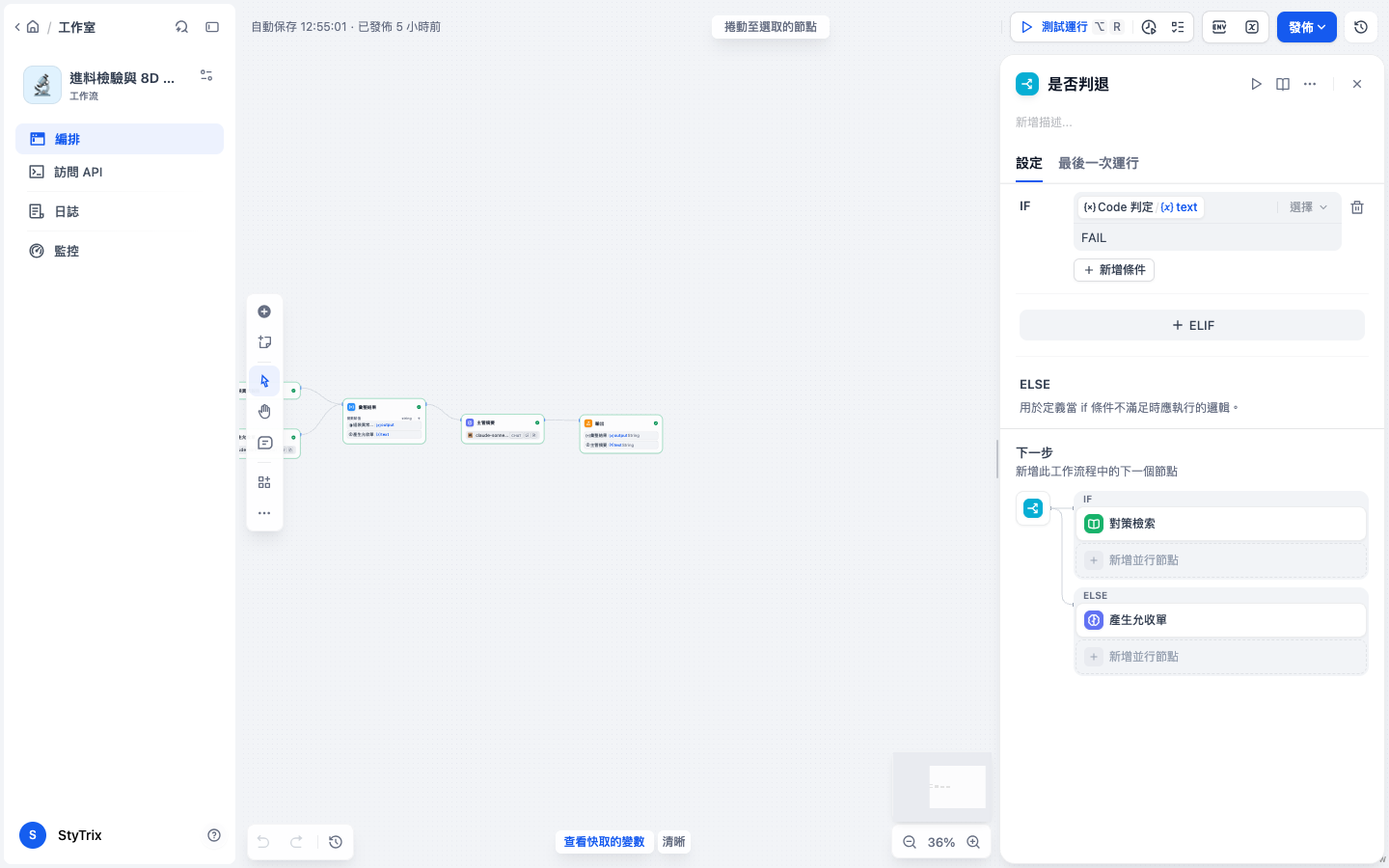Select the 主管摘要 node on canvas

503,429
